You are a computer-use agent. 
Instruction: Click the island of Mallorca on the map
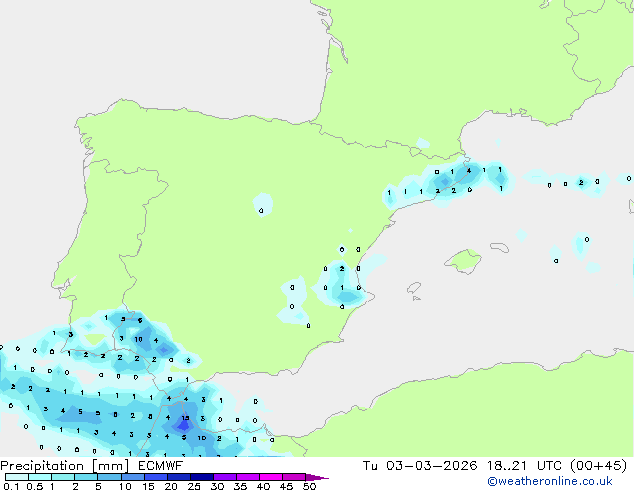[x=463, y=261]
